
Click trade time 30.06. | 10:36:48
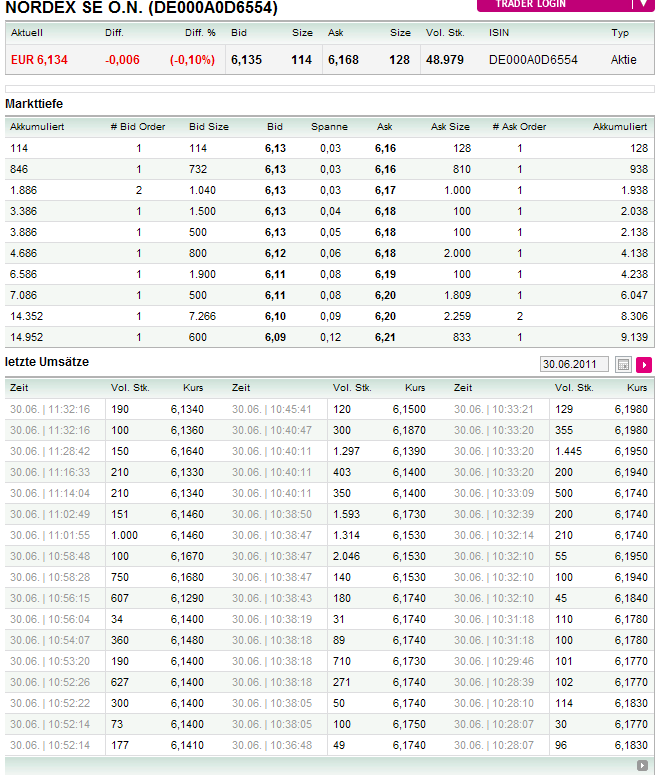pyautogui.click(x=272, y=745)
